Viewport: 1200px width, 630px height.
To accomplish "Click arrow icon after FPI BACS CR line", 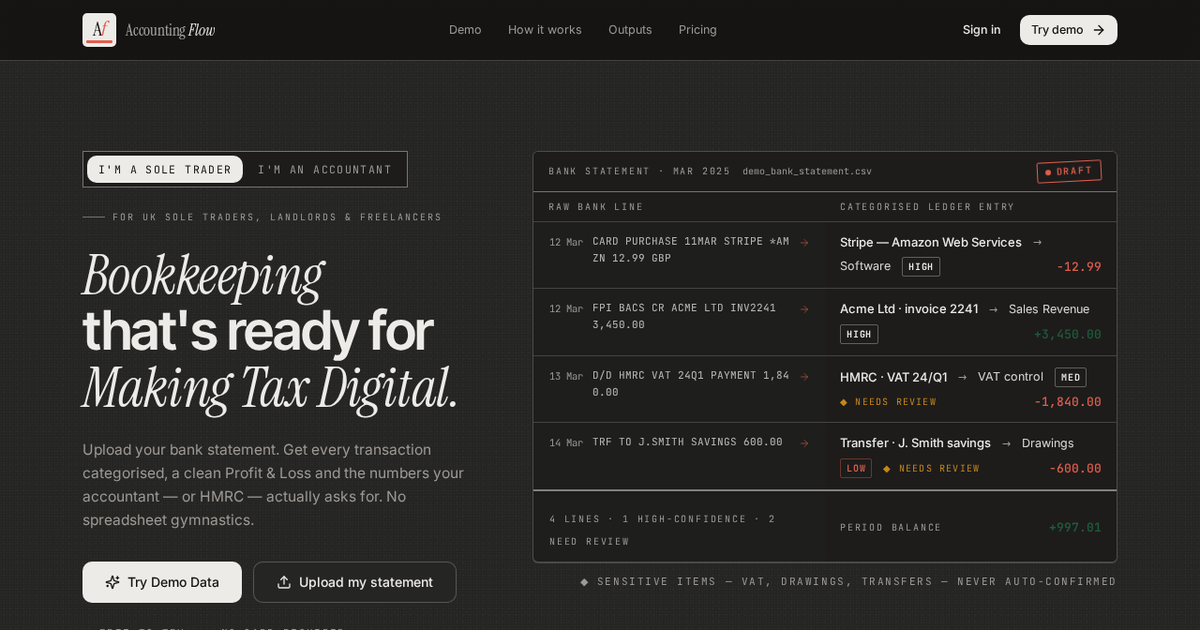I will (805, 309).
